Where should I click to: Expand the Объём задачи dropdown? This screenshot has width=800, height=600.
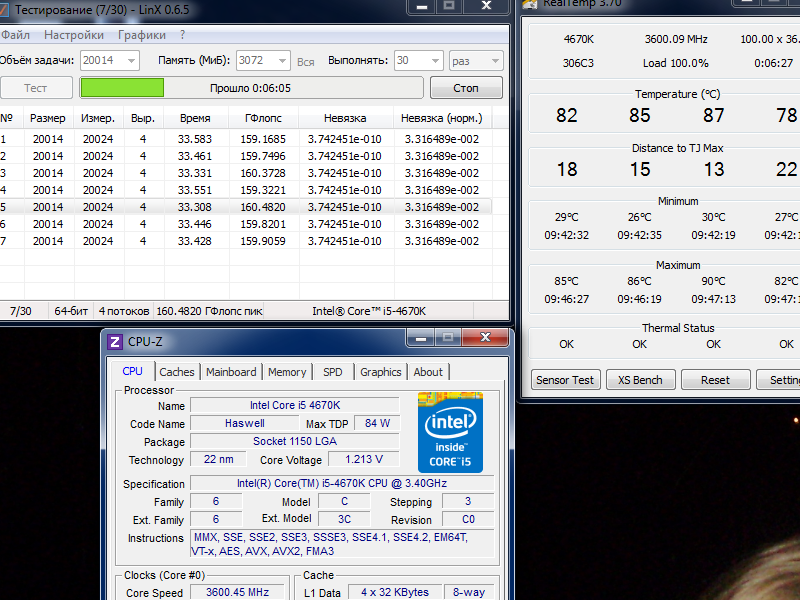(131, 61)
